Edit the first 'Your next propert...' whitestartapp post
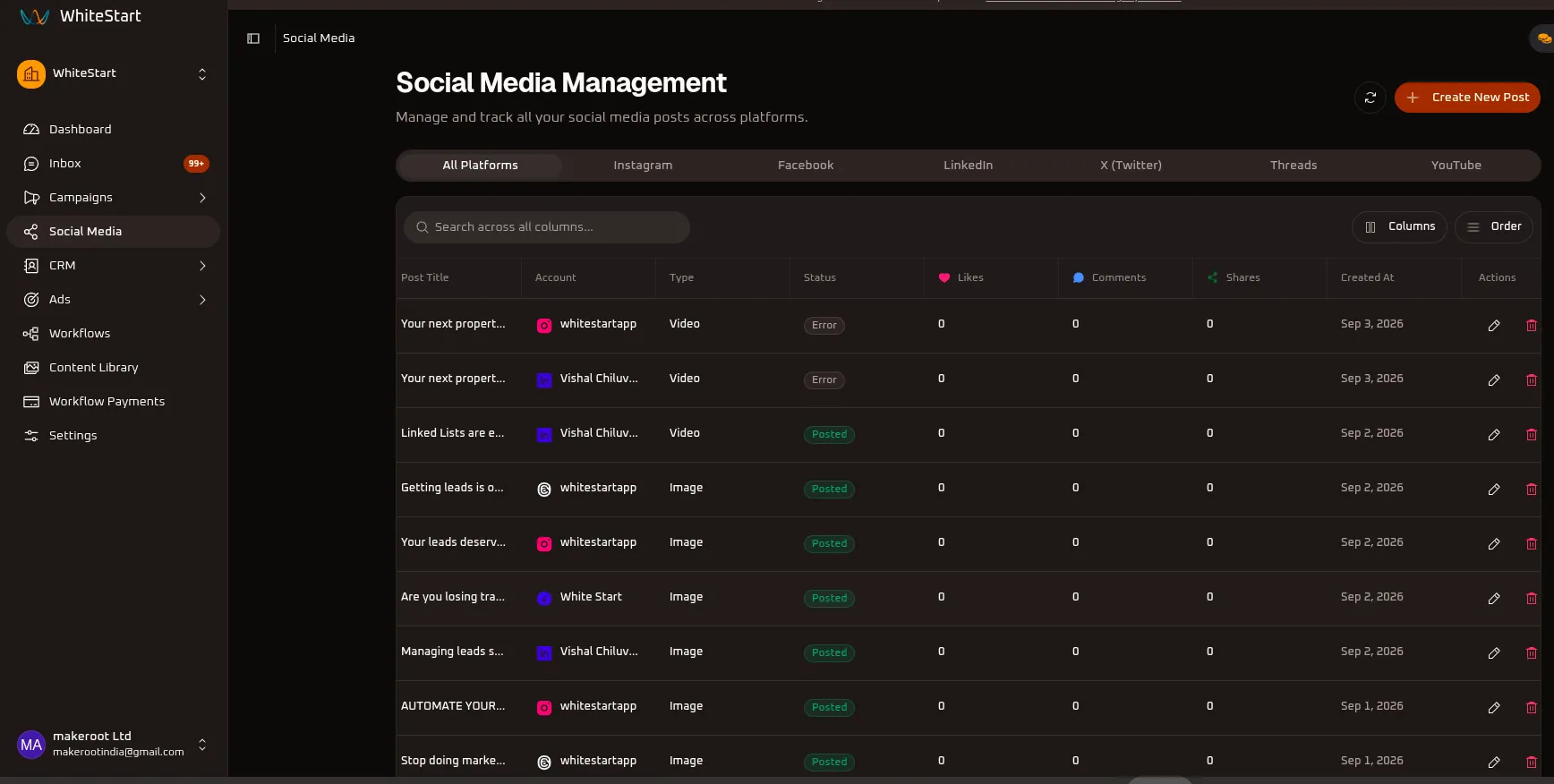1554x784 pixels. [1494, 326]
